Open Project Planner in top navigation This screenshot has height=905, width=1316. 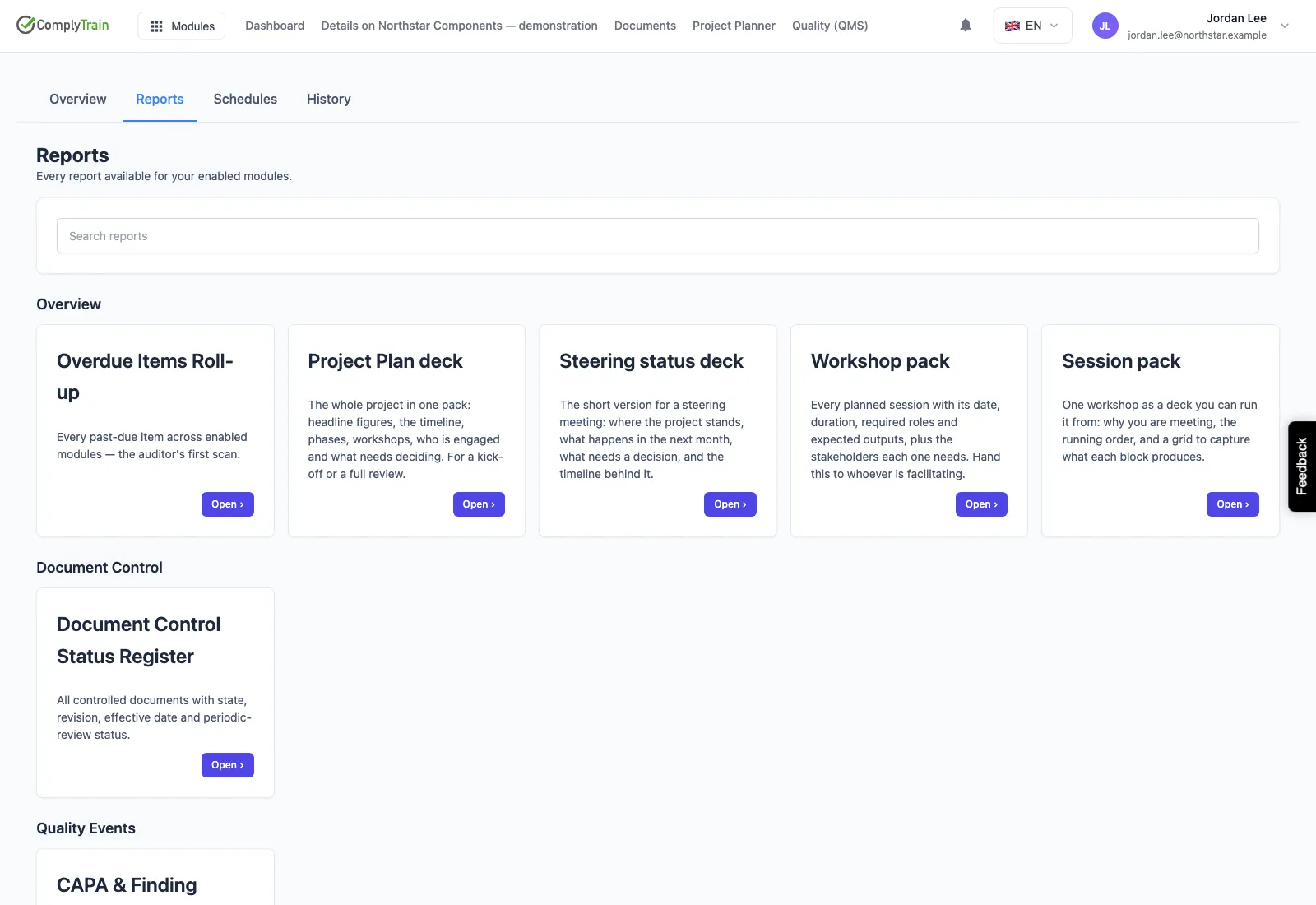(x=734, y=26)
